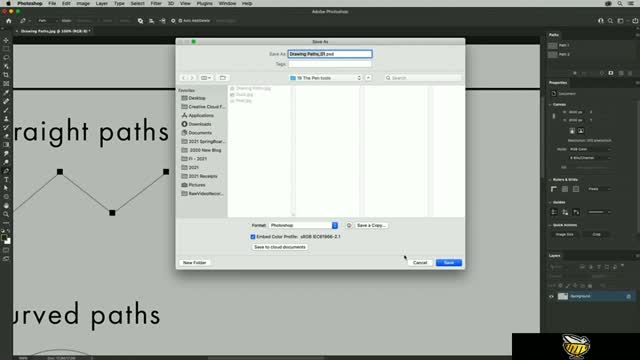The height and width of the screenshot is (360, 640).
Task: Select Path 1 in the Paths panel
Action: click(564, 45)
